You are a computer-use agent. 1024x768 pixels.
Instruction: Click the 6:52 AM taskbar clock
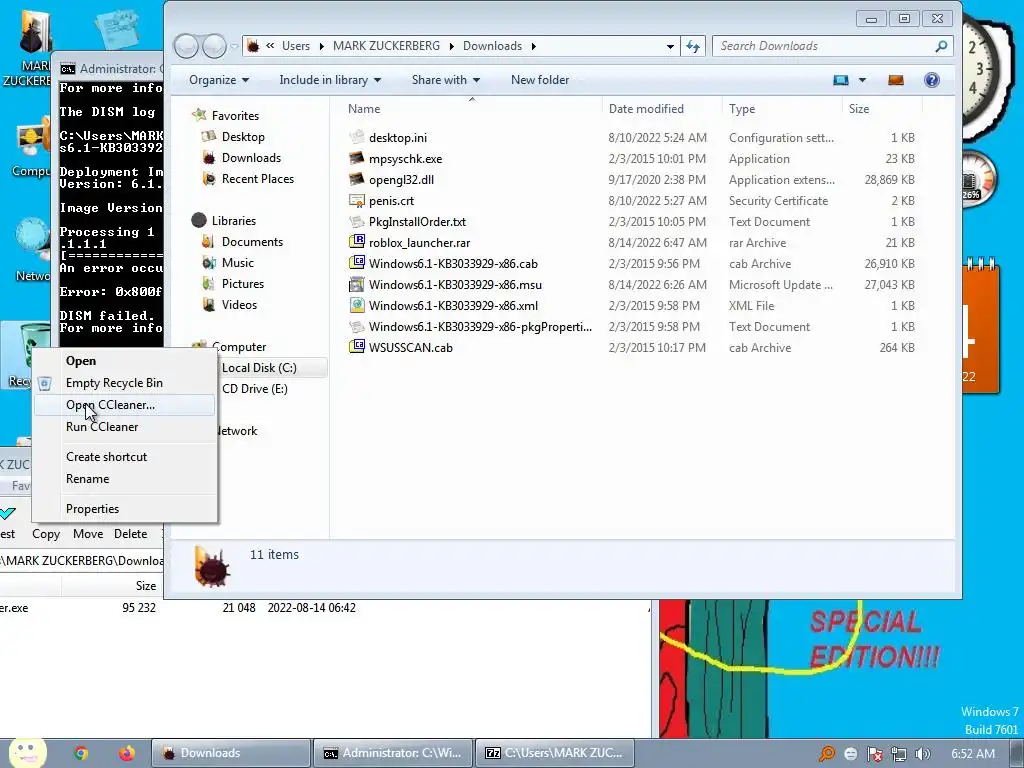click(x=973, y=754)
